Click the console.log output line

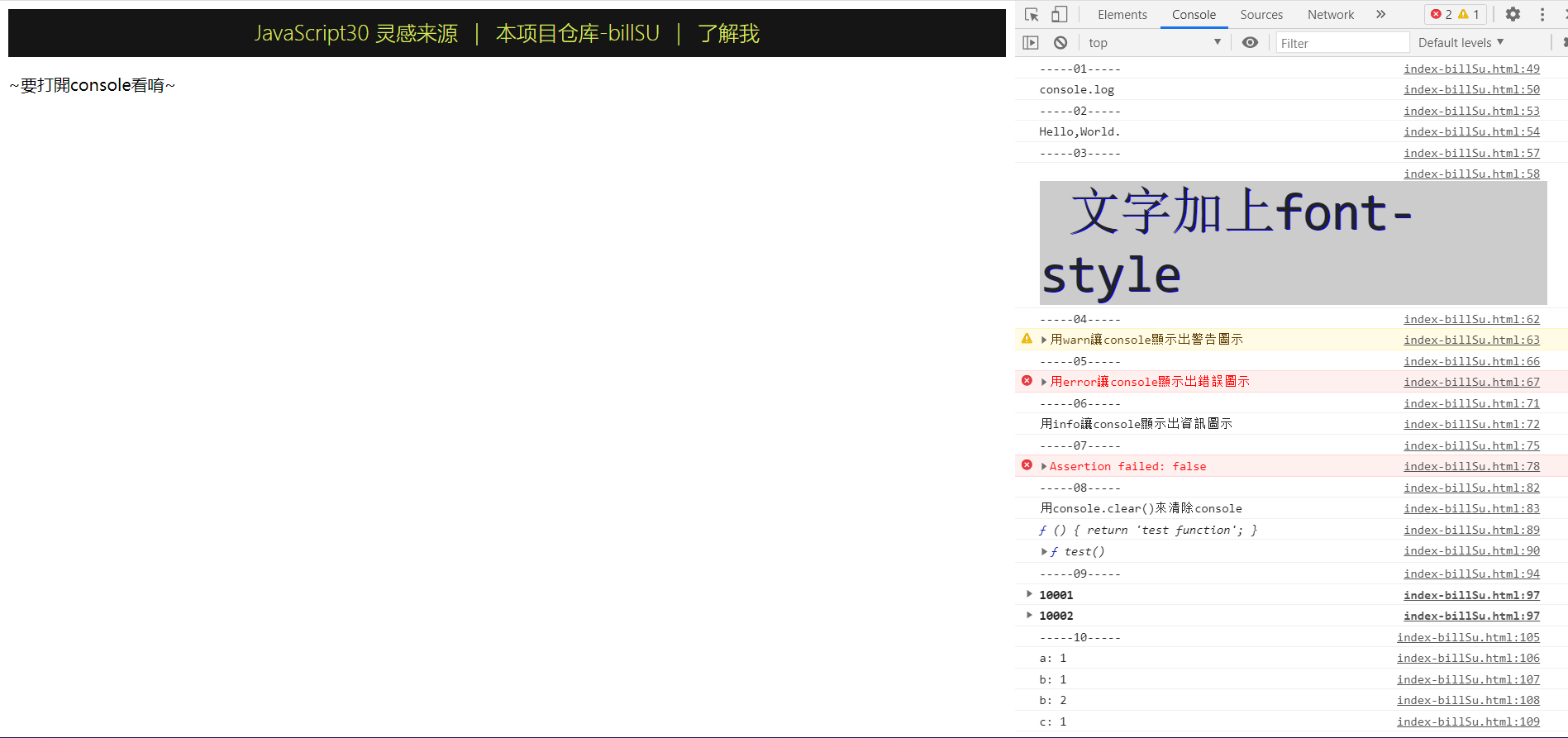(x=1077, y=89)
